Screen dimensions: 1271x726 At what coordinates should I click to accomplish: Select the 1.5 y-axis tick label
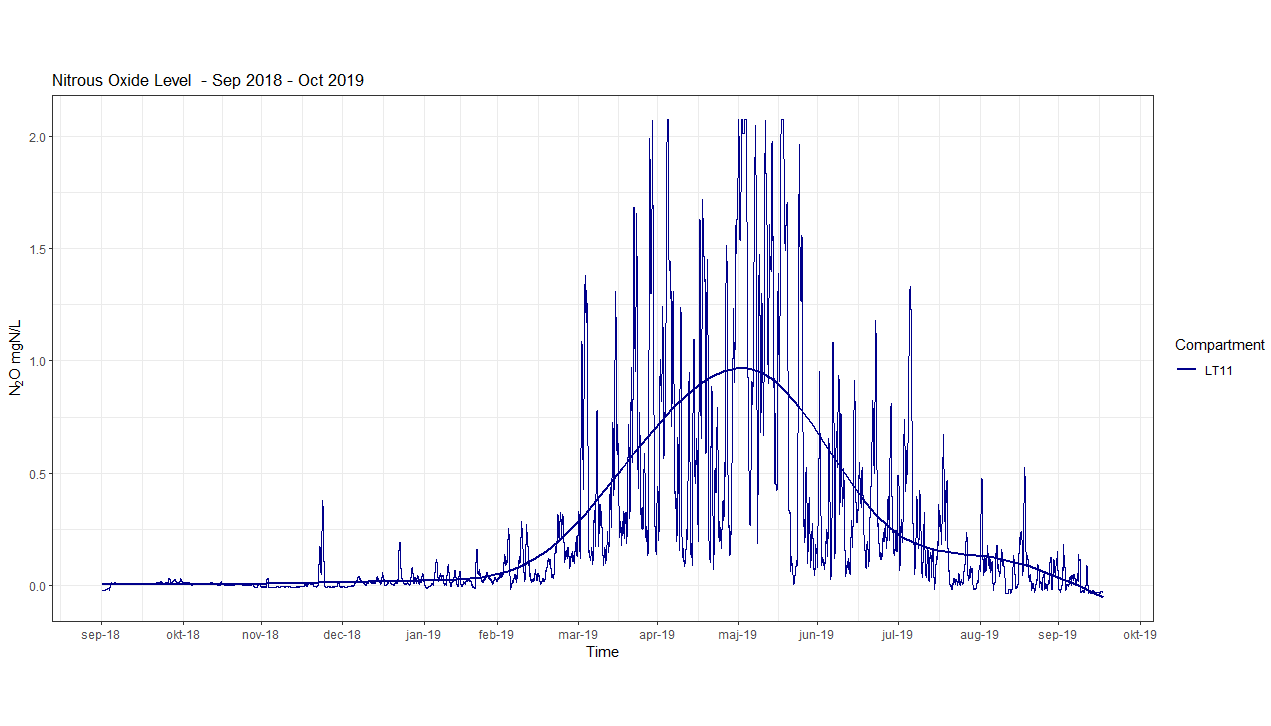pos(39,249)
